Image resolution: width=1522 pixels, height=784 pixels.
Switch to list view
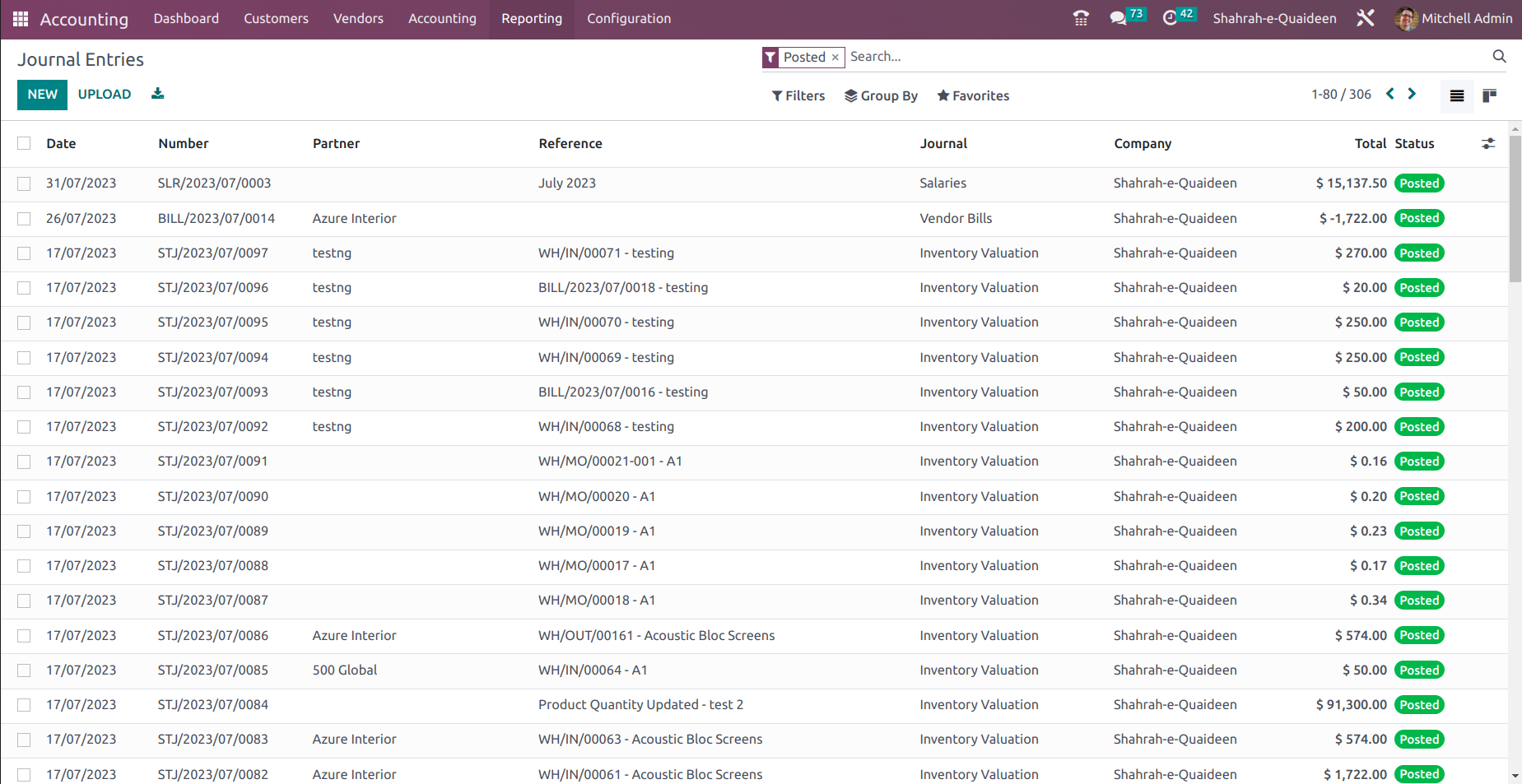pos(1456,95)
